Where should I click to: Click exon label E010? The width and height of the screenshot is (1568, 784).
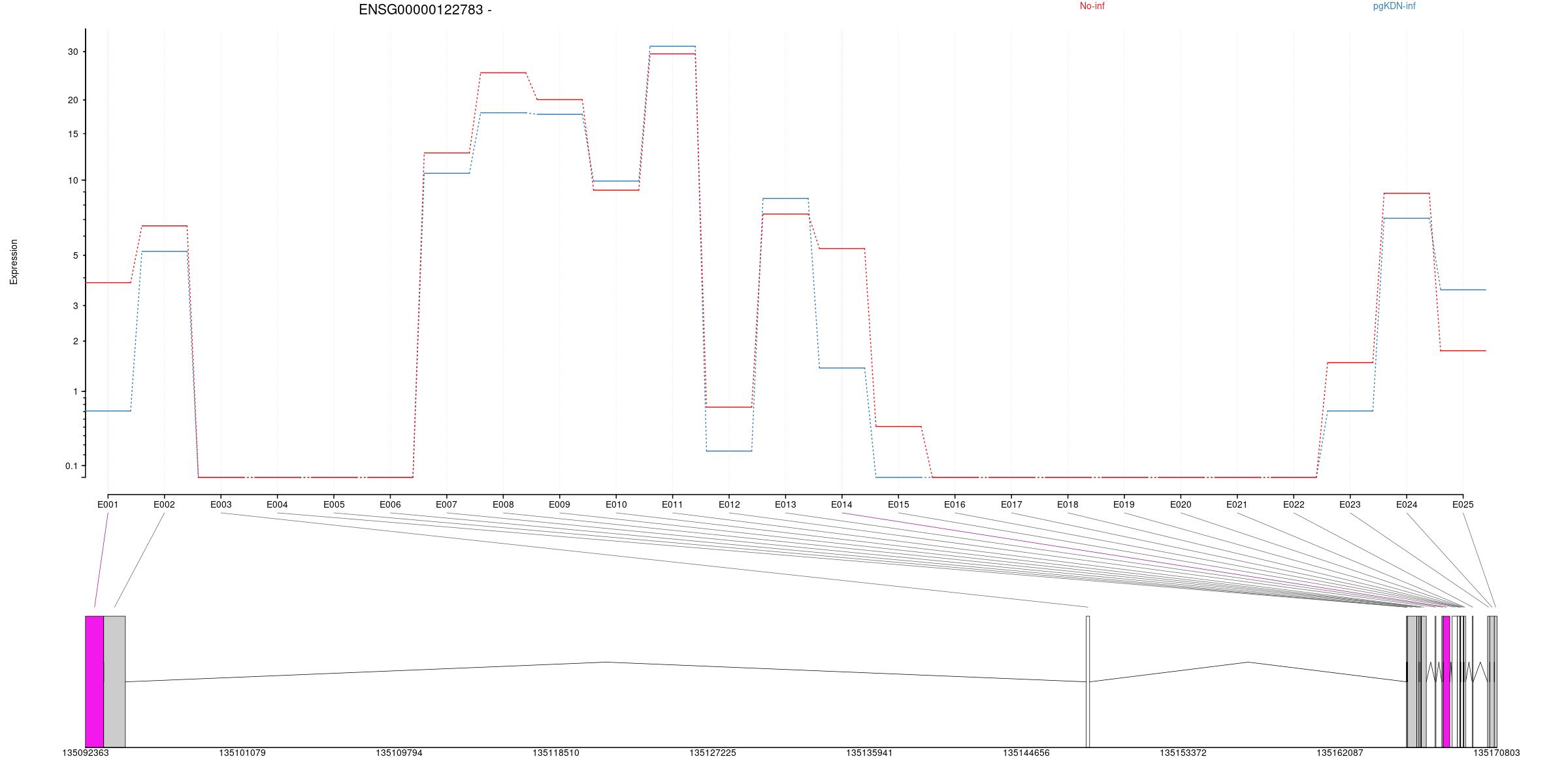tap(616, 504)
